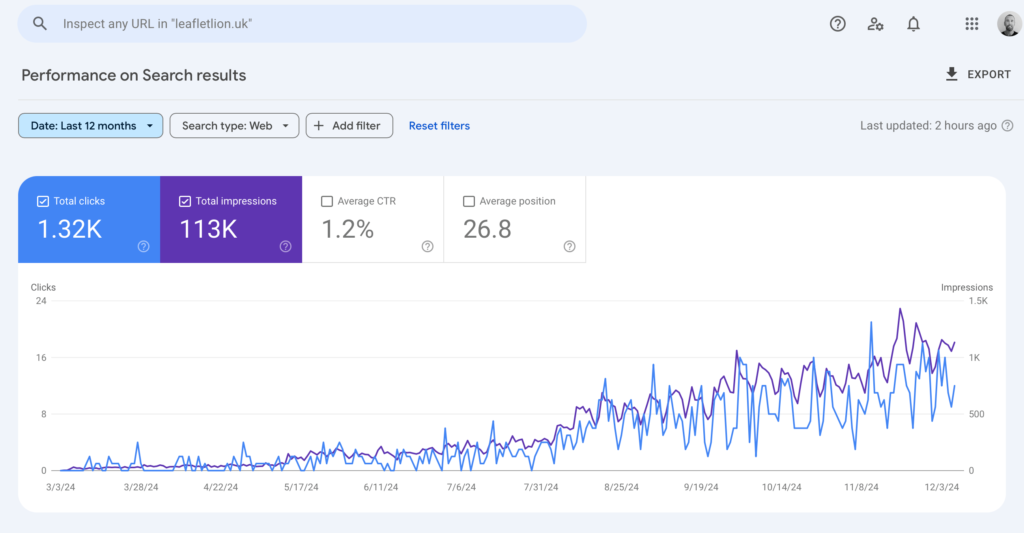Focus the Inspect any URL search field
This screenshot has width=1024, height=533.
tap(302, 24)
